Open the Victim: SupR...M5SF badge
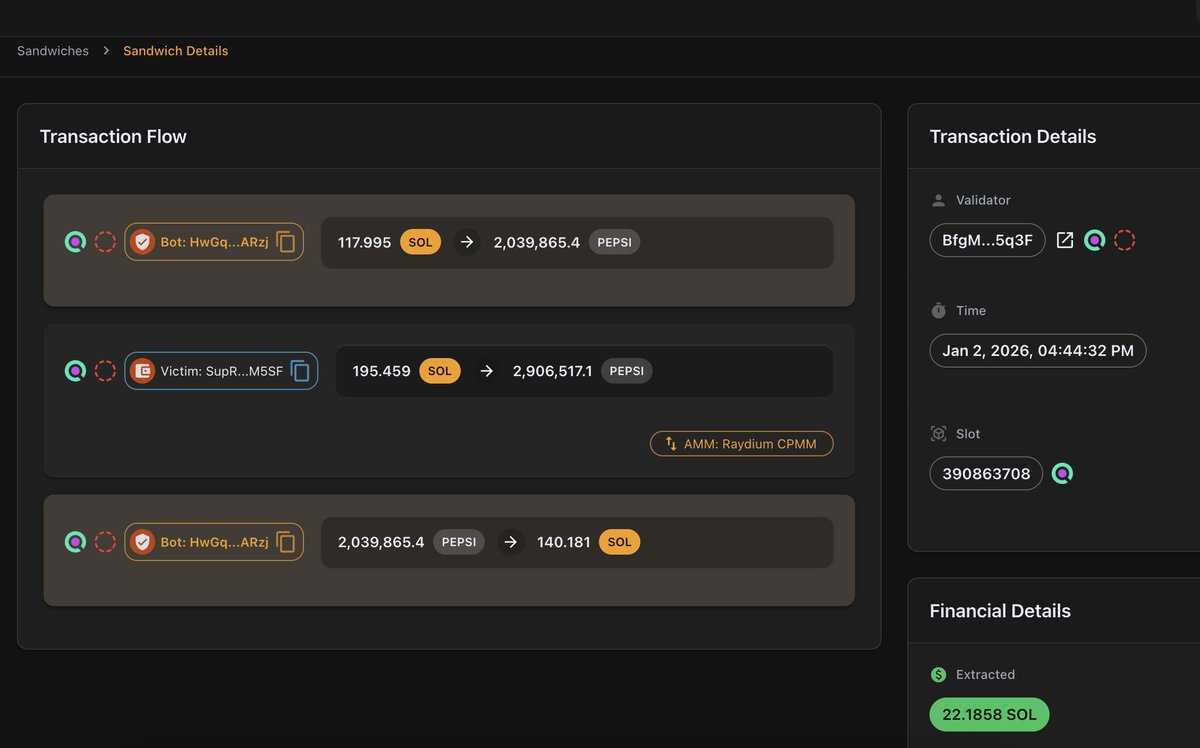Screen dimensions: 1200x748 pyautogui.click(x=221, y=371)
